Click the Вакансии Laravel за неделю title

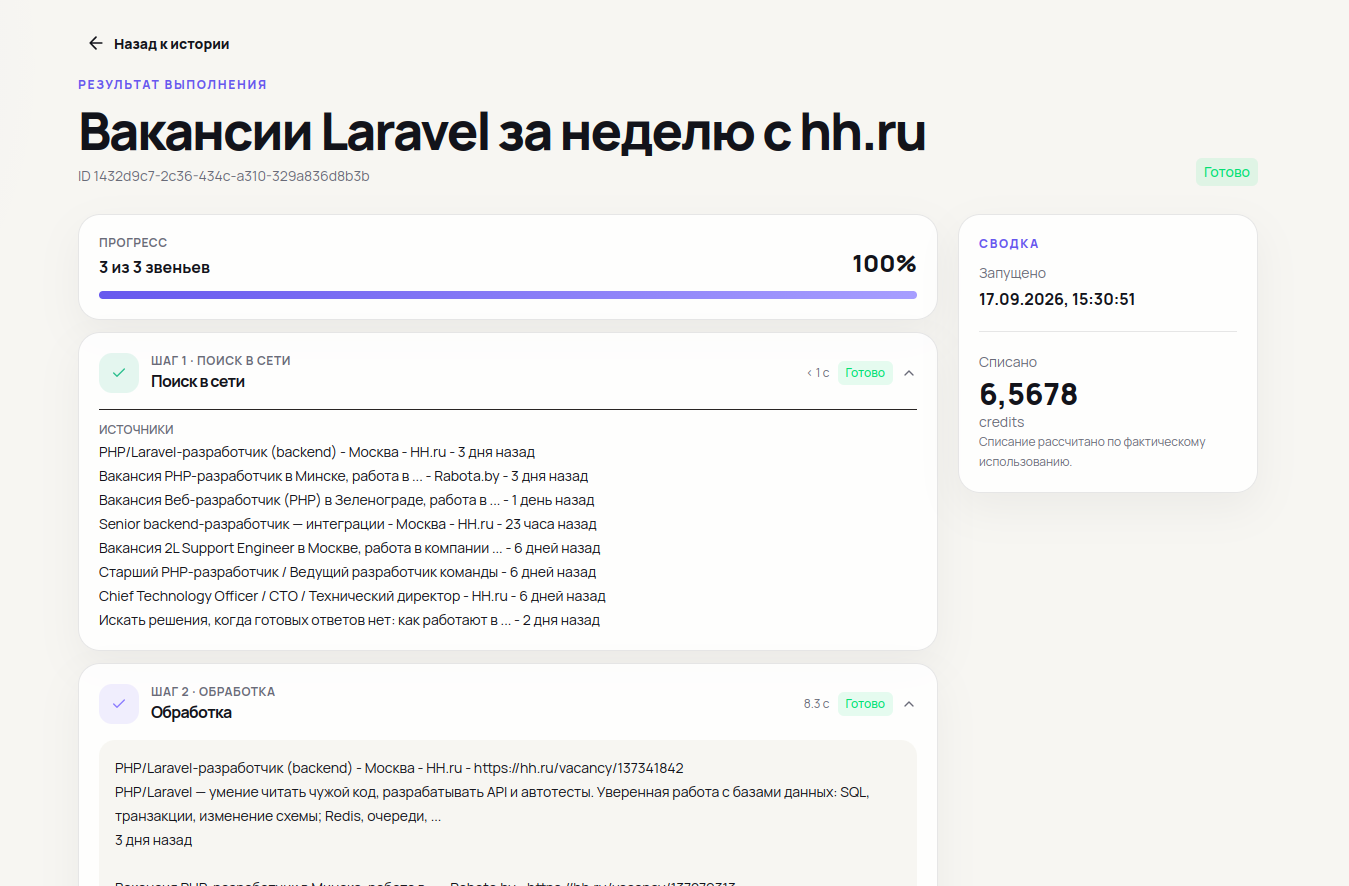pos(502,132)
